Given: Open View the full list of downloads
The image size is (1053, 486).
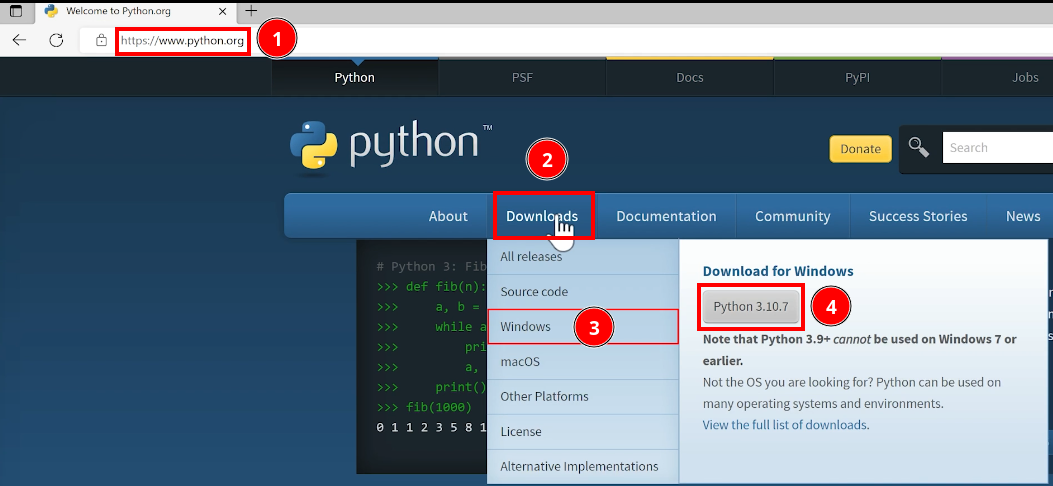Looking at the screenshot, I should (785, 425).
